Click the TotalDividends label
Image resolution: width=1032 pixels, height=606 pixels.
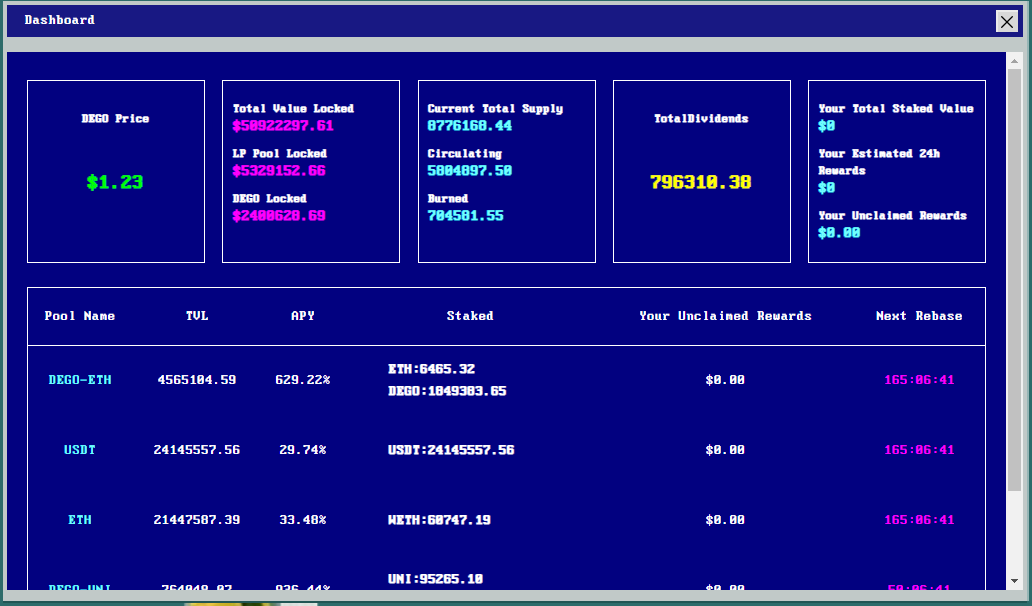pyautogui.click(x=701, y=118)
